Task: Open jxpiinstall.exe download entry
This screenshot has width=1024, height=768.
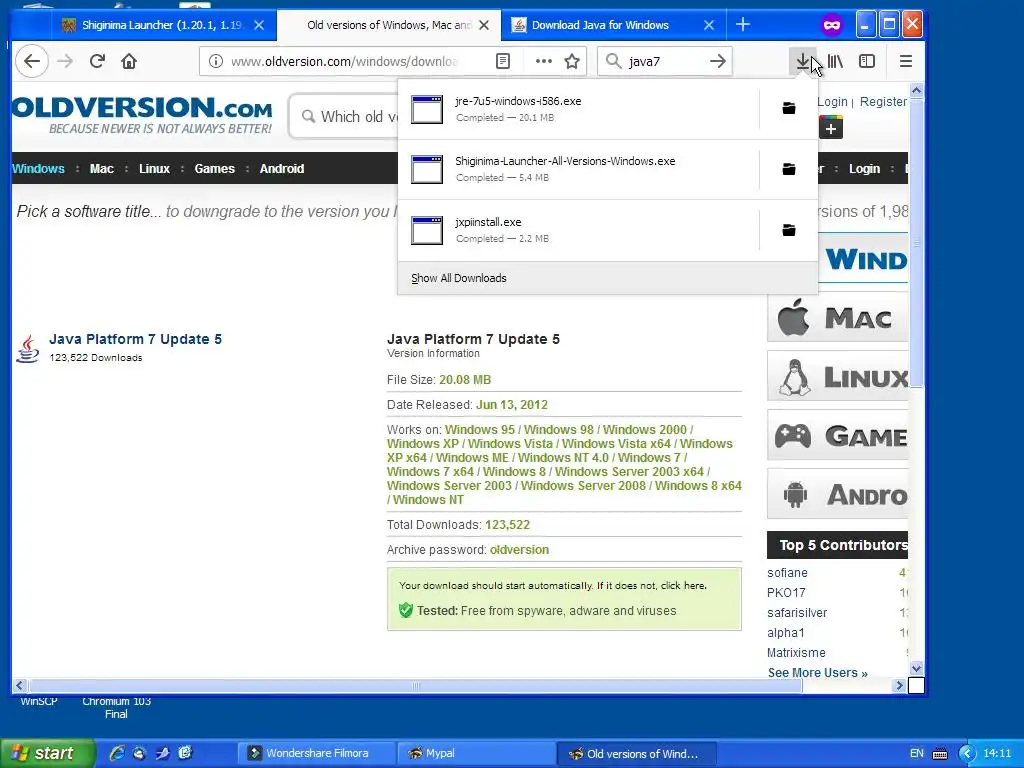Action: tap(578, 230)
